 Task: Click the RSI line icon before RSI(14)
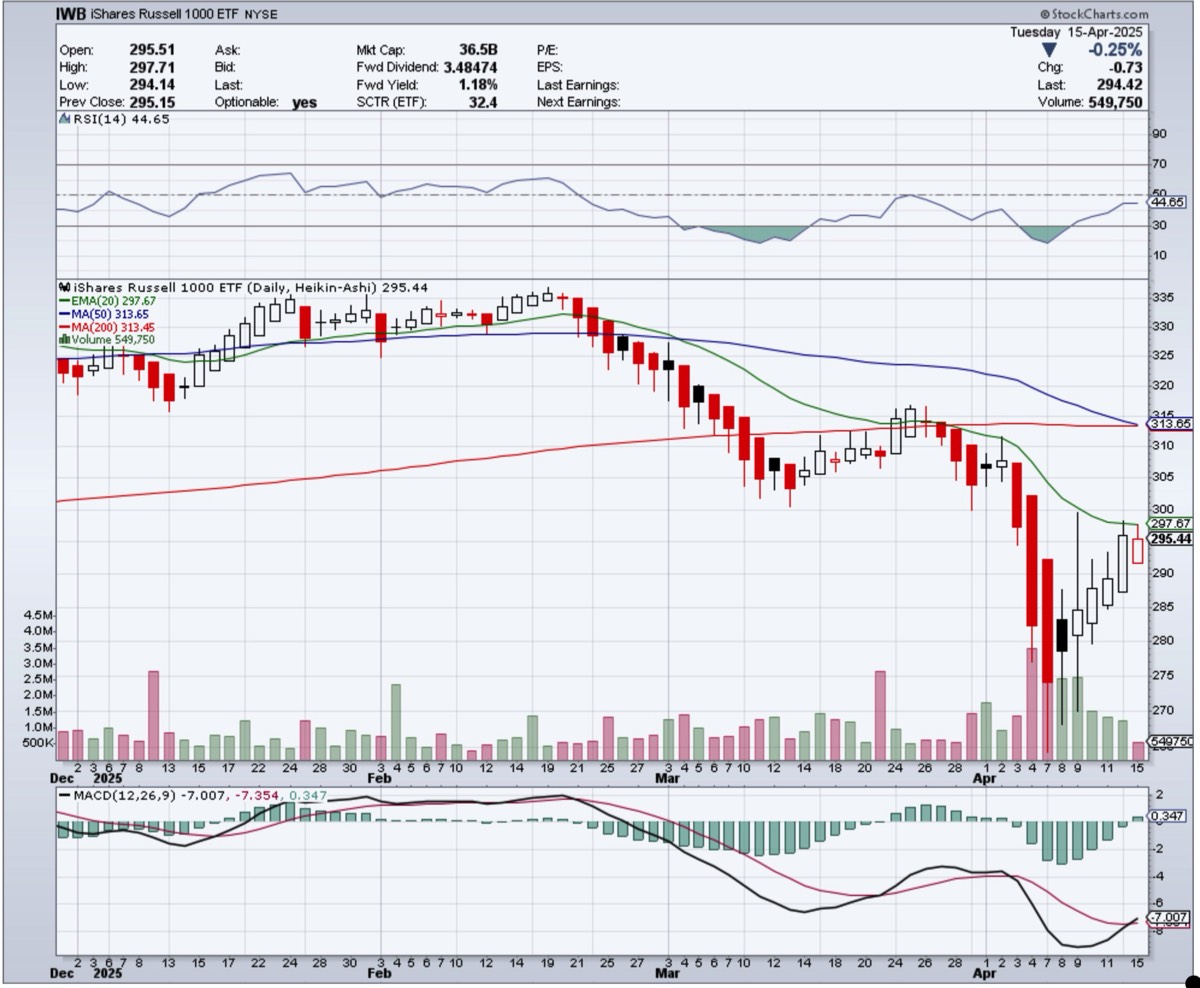(65, 120)
